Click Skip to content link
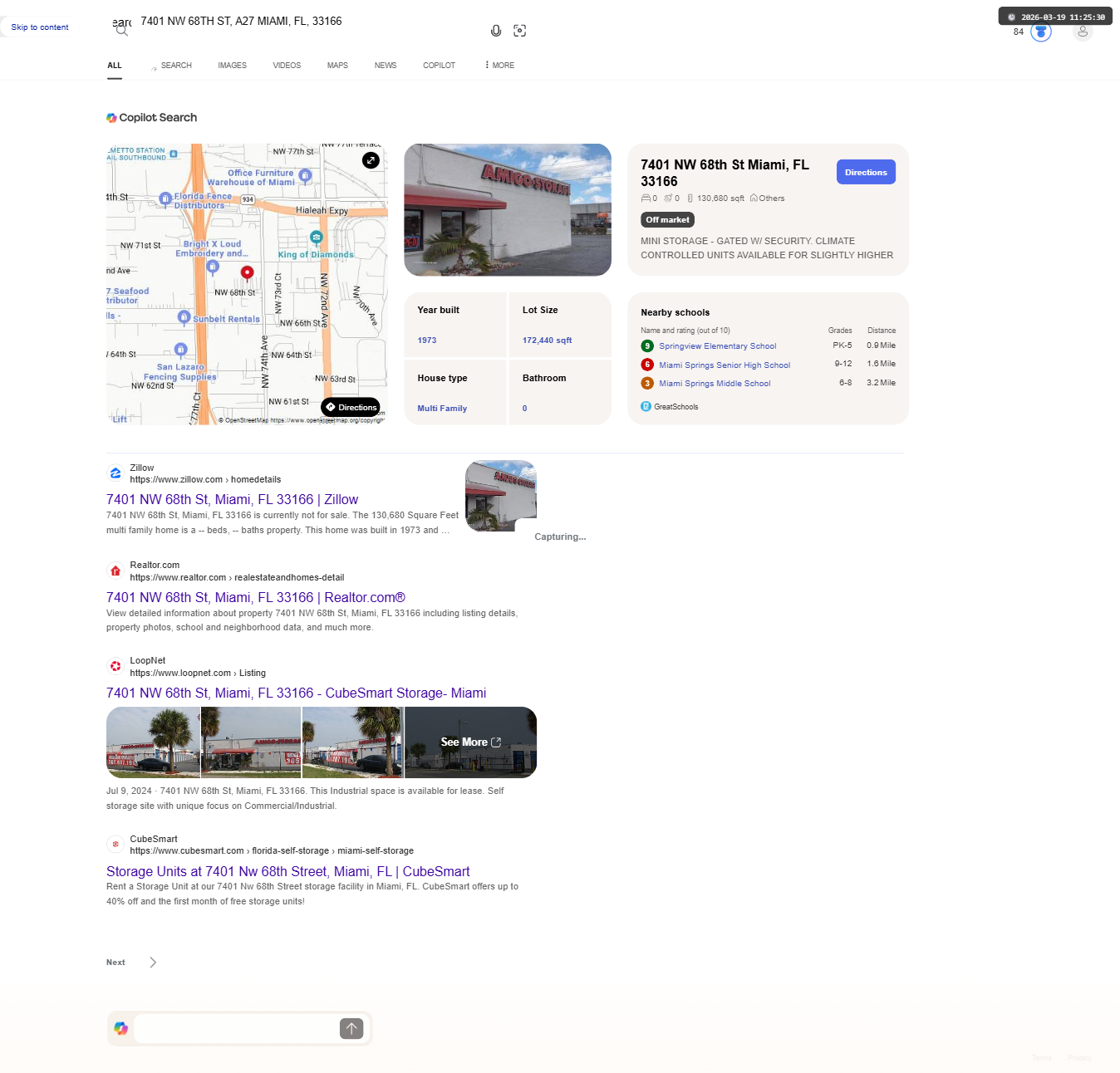This screenshot has height=1073, width=1120. [x=40, y=27]
